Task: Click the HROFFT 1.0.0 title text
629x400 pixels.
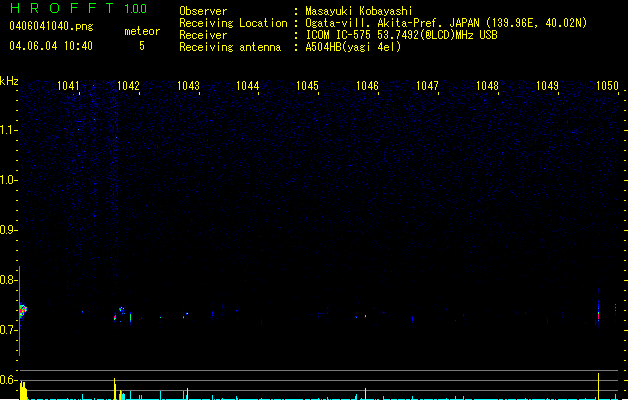Action: [x=79, y=8]
